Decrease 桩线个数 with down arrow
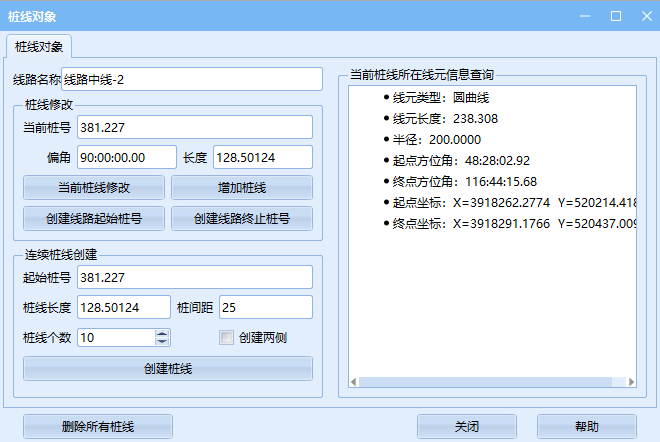This screenshot has height=442, width=660. 162,342
